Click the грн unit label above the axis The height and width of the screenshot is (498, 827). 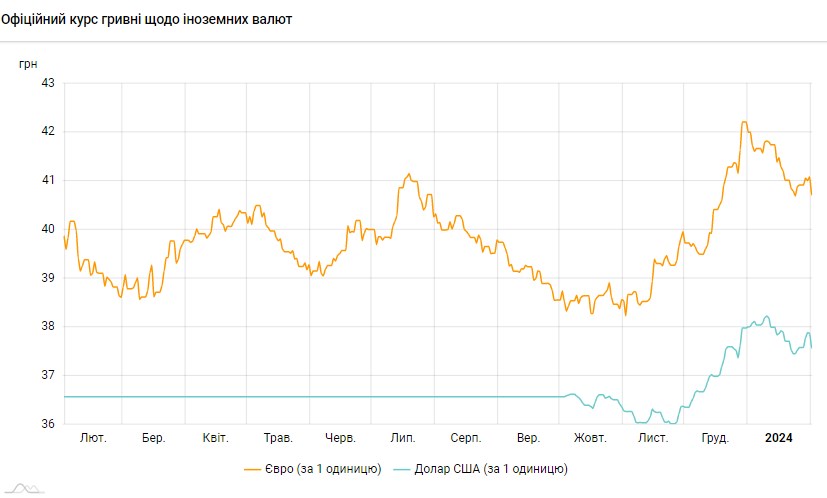[x=28, y=63]
